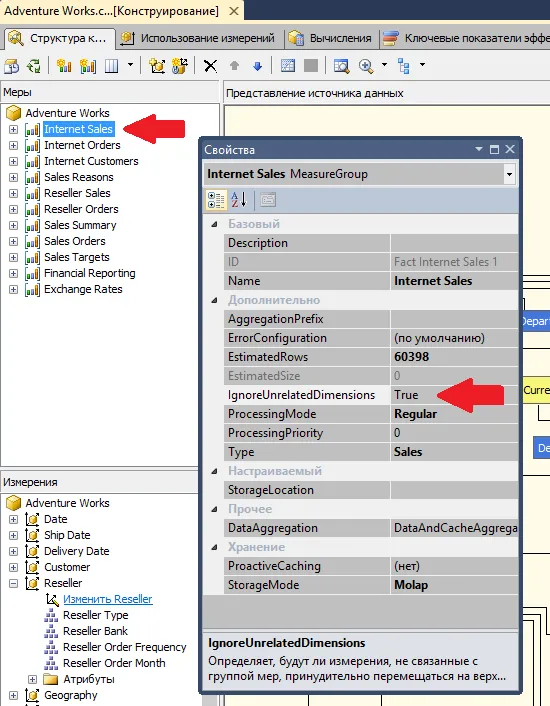Image resolution: width=550 pixels, height=706 pixels.
Task: Open the Zoom dropdown arrow
Action: click(x=384, y=65)
